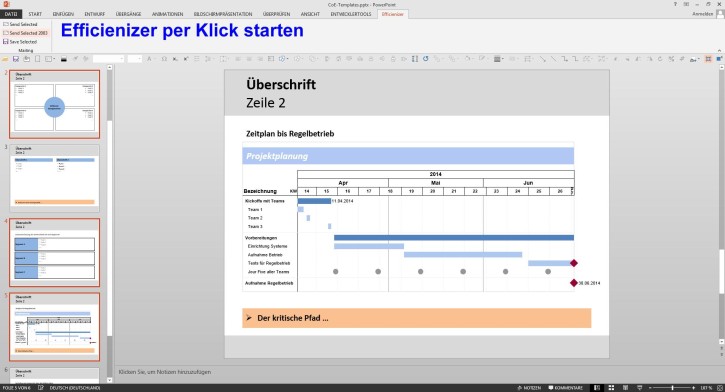
Task: Click the Send Selected 2003 button
Action: pos(25,33)
